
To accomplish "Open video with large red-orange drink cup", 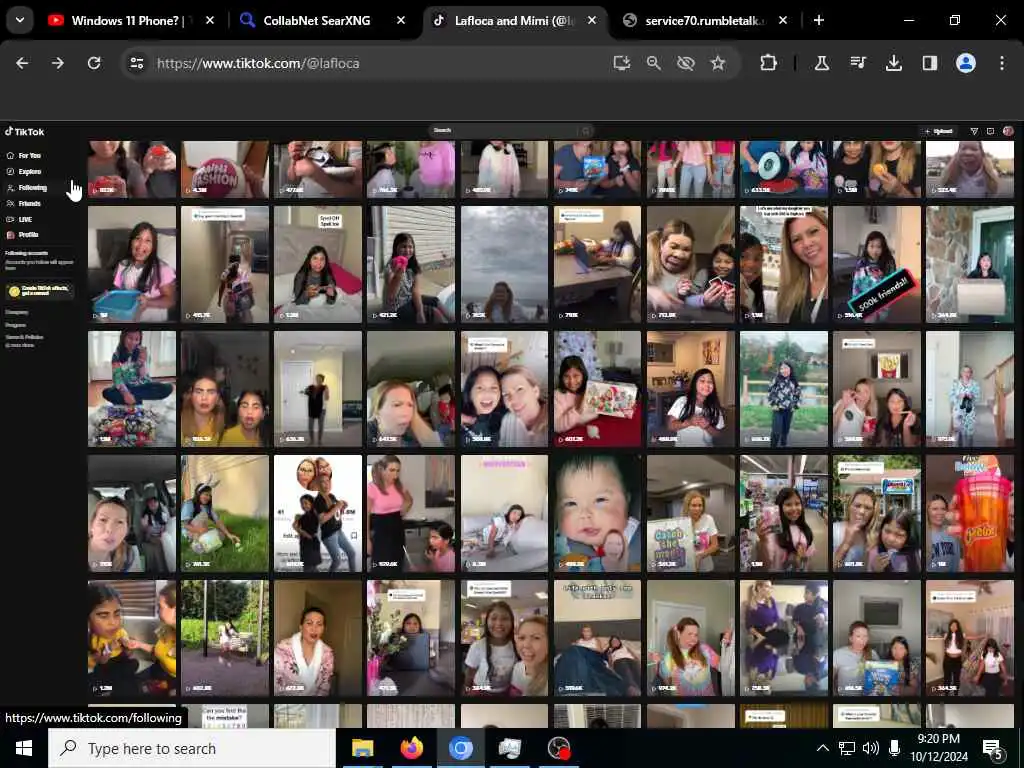I will coord(970,513).
